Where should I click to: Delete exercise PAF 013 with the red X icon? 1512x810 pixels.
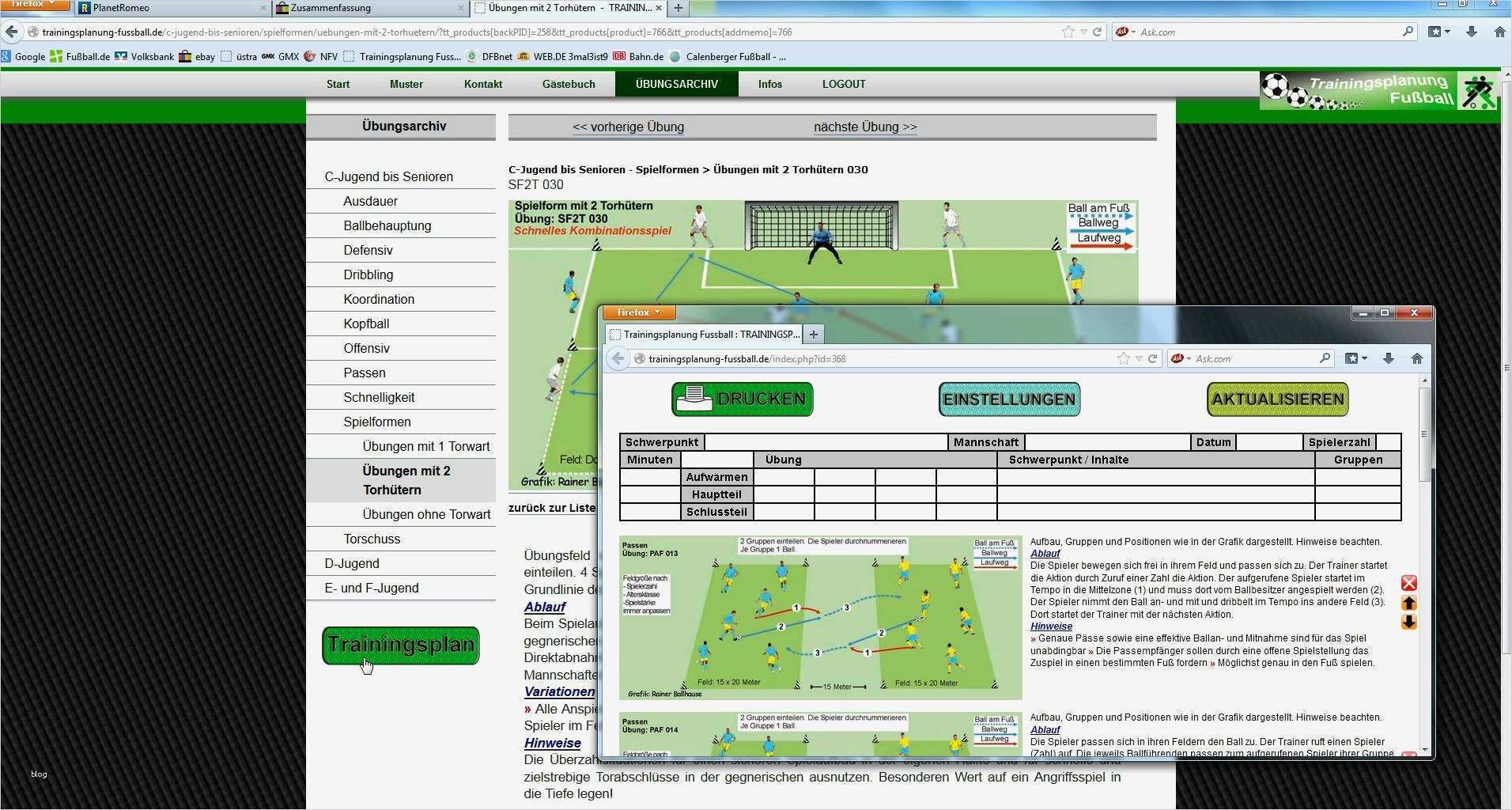click(1409, 583)
